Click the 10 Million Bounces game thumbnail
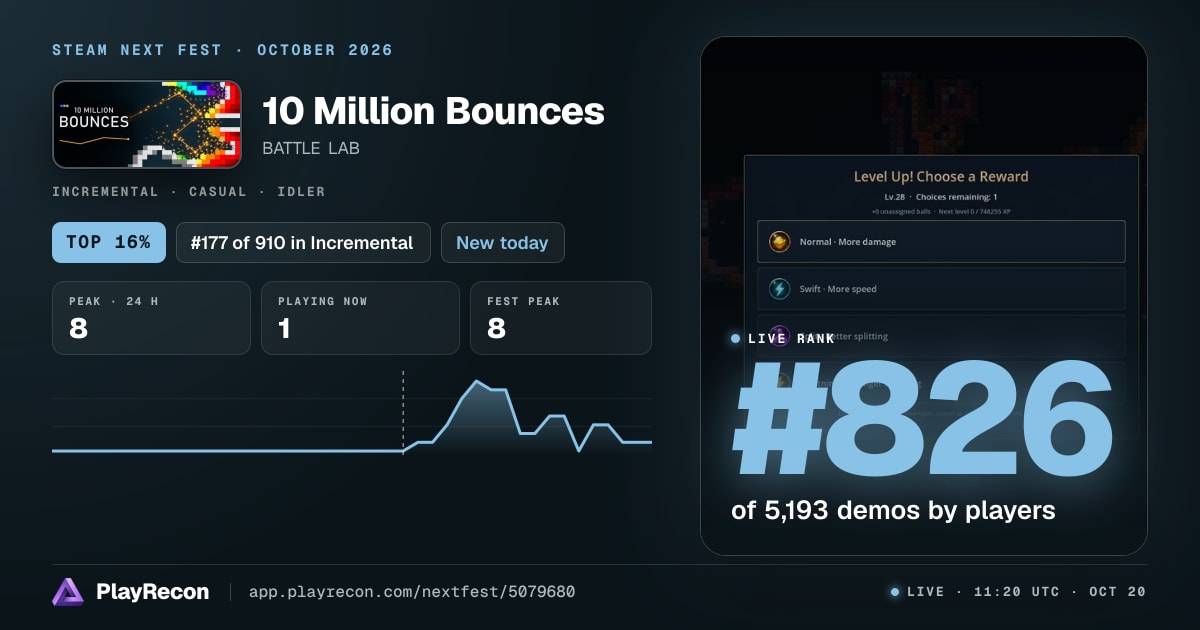This screenshot has height=630, width=1200. click(x=147, y=124)
